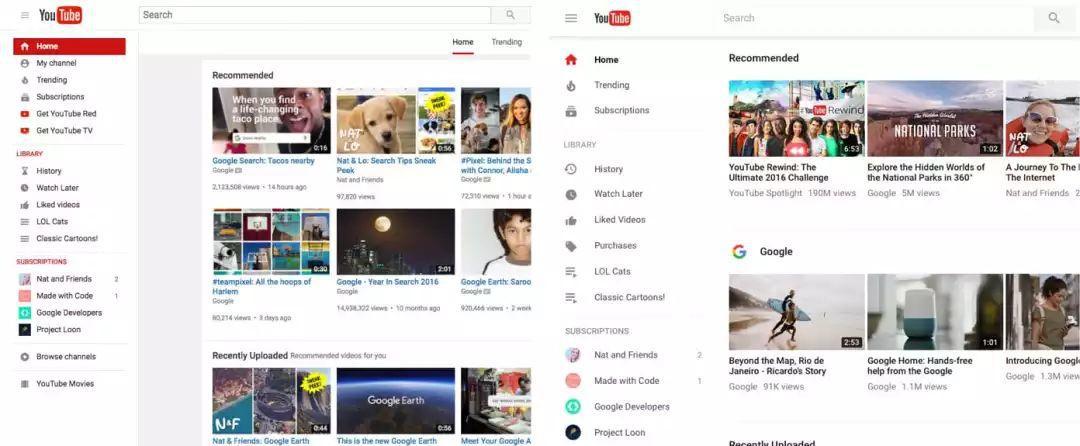Open taco place video thumbnail
Screen dimensions: 1080x446
[271, 120]
